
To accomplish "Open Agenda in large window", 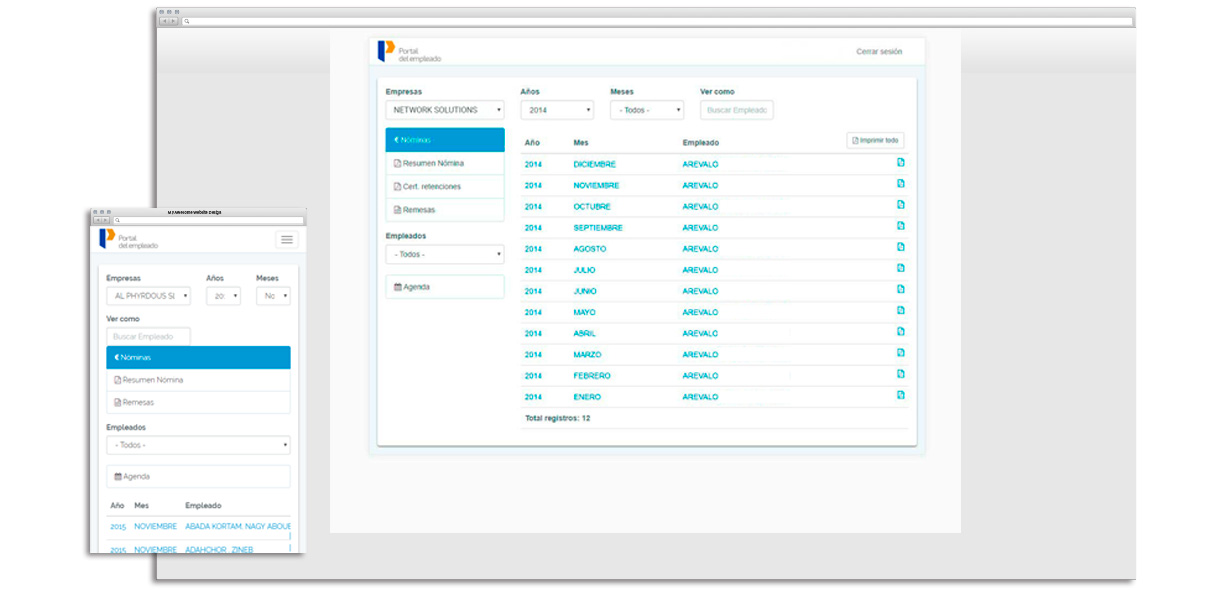I will 445,287.
